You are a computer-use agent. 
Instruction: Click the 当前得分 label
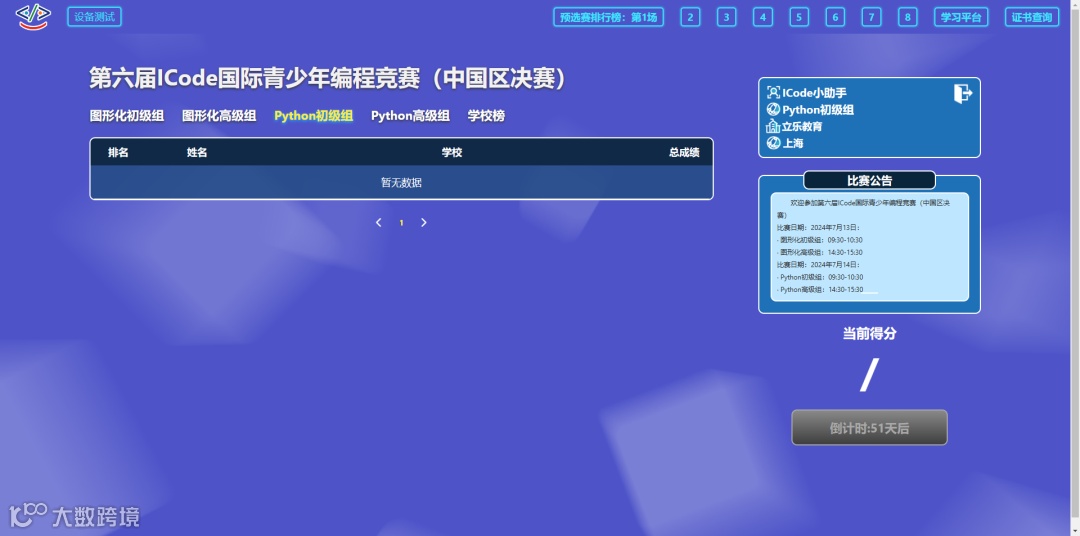[x=869, y=333]
